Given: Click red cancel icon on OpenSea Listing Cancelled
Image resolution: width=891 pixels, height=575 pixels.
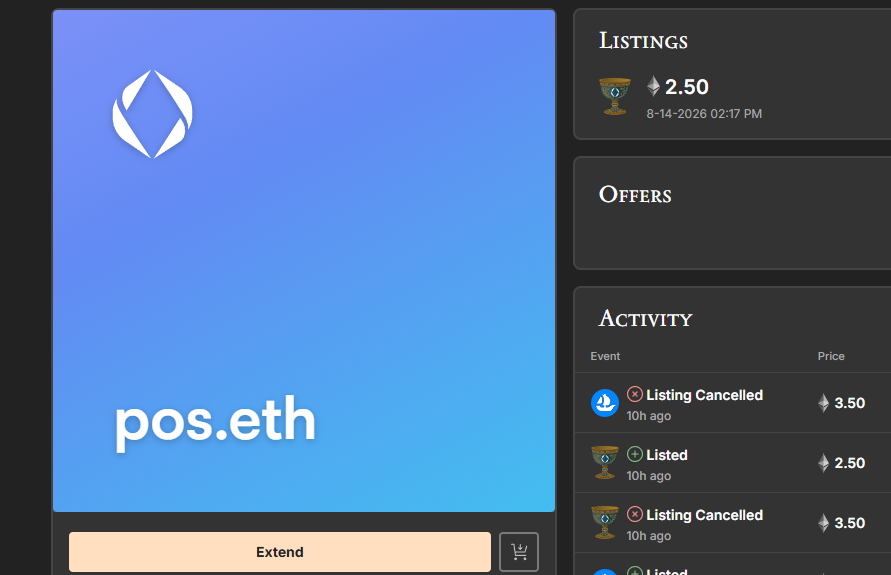Looking at the screenshot, I should [635, 394].
